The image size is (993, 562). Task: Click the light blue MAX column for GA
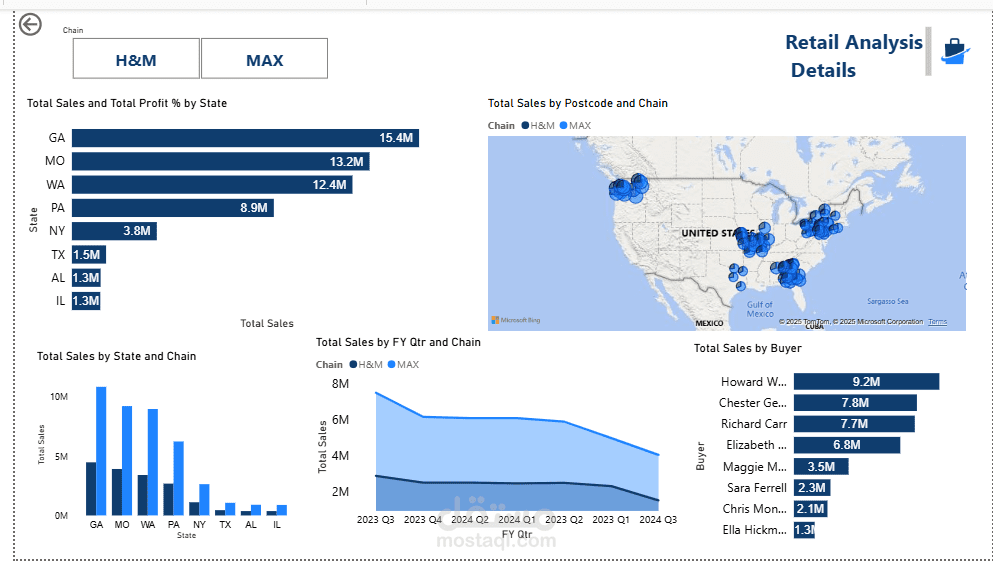(x=101, y=450)
